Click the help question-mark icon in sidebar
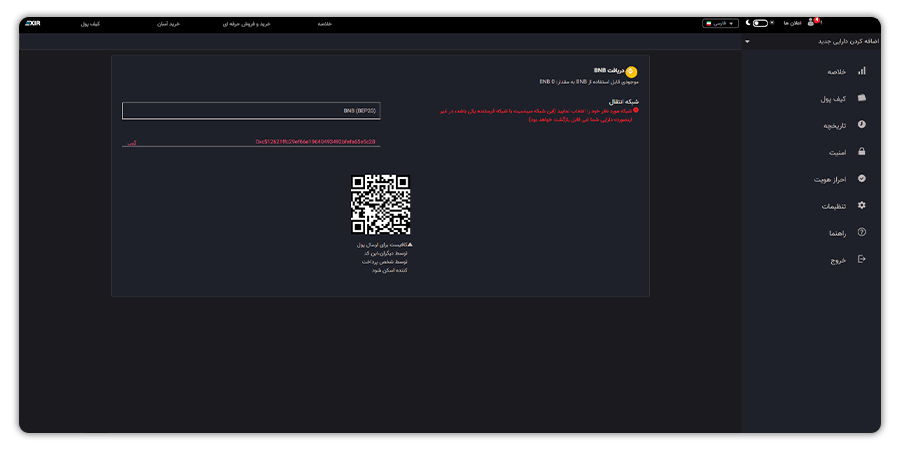Viewport: 900px width, 450px height. click(862, 232)
